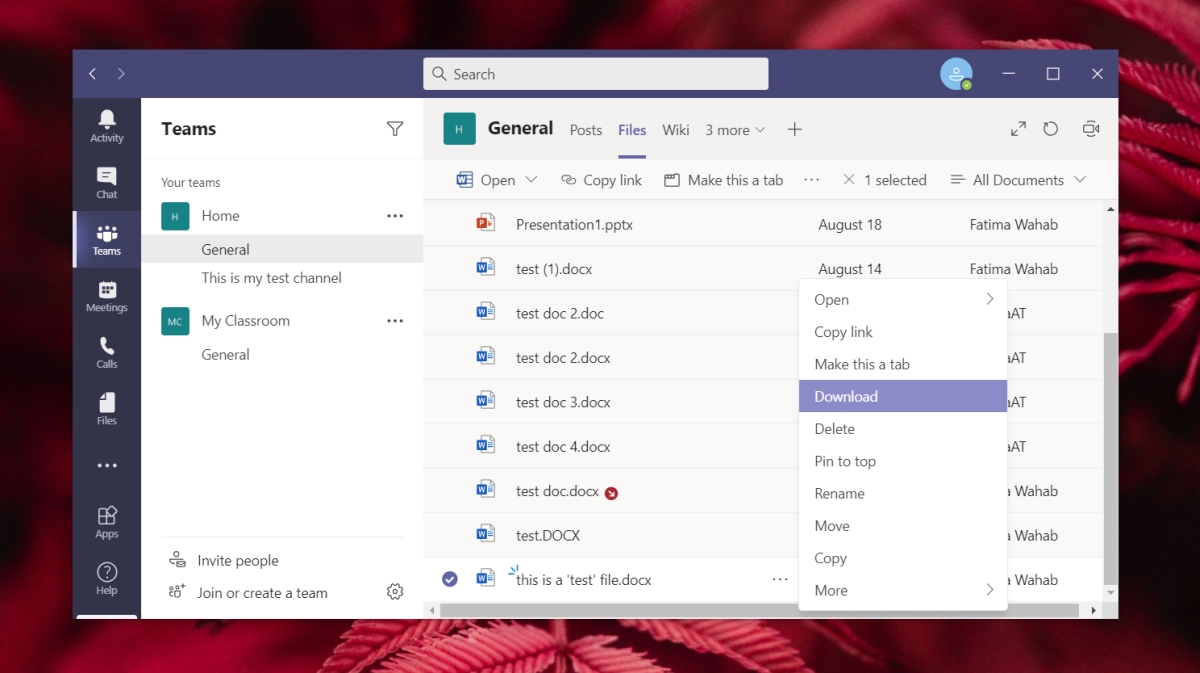Screen dimensions: 1200x673
Task: Open the Activity feed icon
Action: click(107, 126)
